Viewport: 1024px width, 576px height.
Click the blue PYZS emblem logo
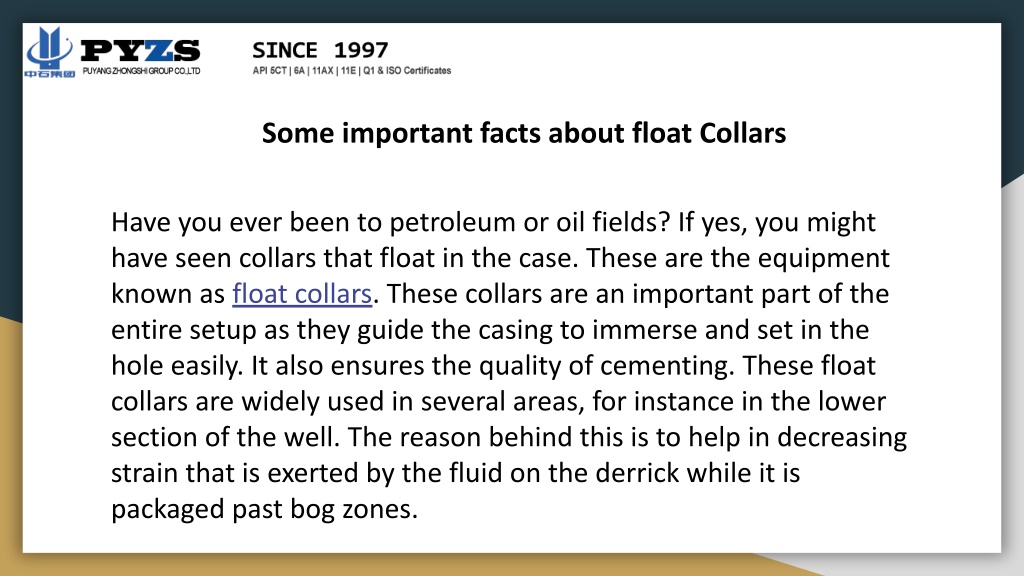pyautogui.click(x=50, y=47)
